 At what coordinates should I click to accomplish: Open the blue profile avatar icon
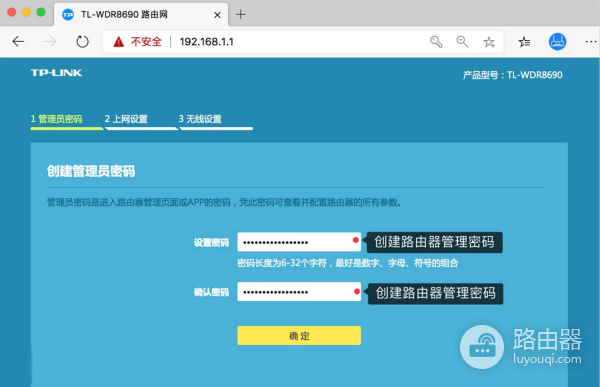coord(557,42)
